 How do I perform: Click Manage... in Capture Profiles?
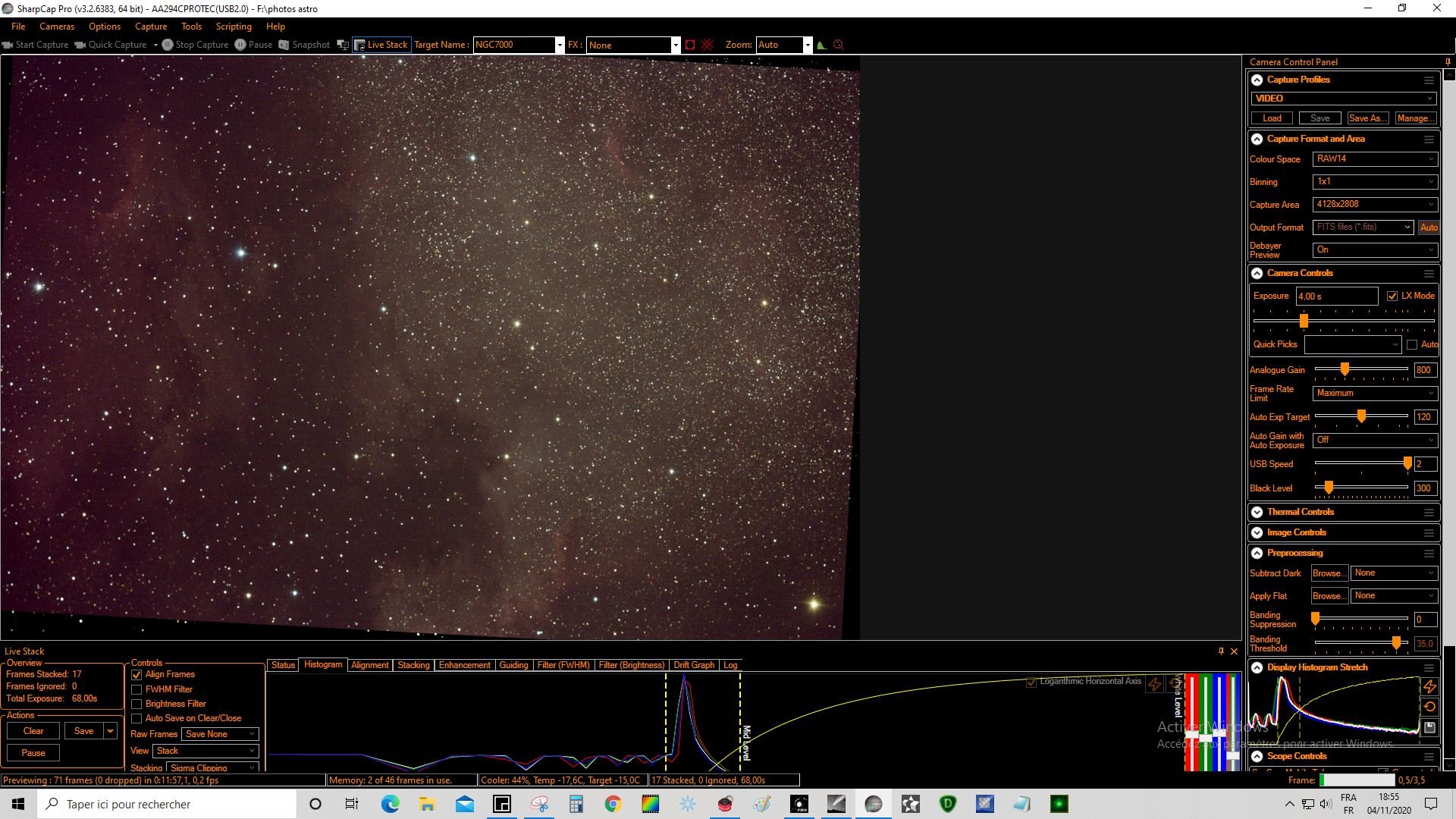click(1415, 118)
